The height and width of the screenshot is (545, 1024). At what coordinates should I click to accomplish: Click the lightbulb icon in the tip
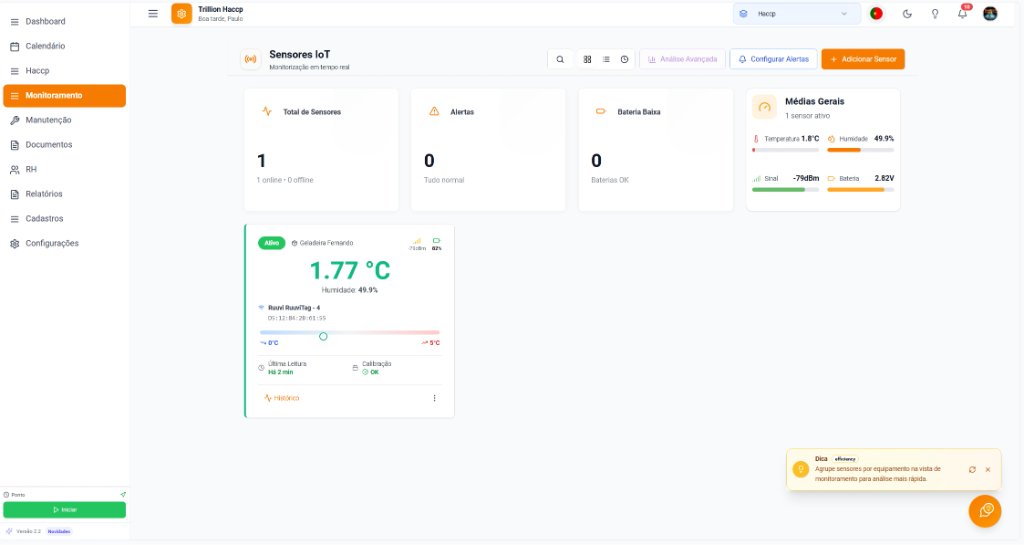point(801,469)
